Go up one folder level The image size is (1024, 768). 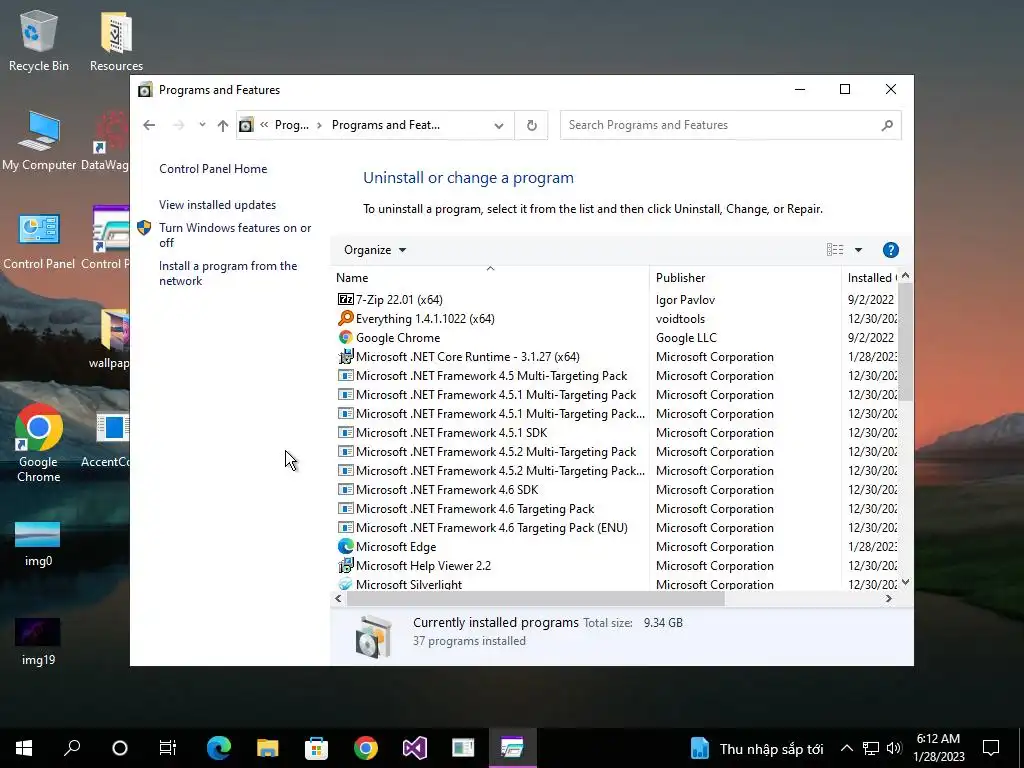pos(223,125)
